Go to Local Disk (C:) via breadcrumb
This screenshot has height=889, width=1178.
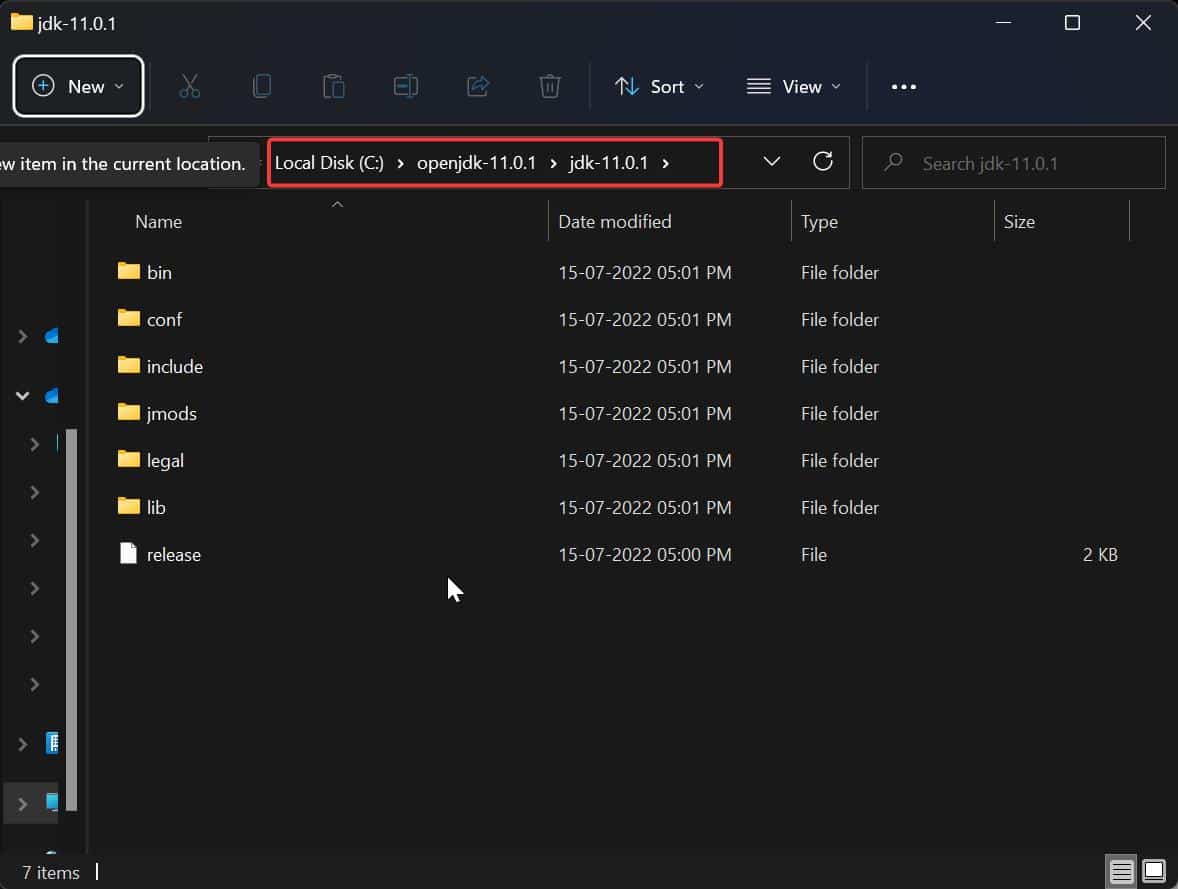pyautogui.click(x=331, y=161)
